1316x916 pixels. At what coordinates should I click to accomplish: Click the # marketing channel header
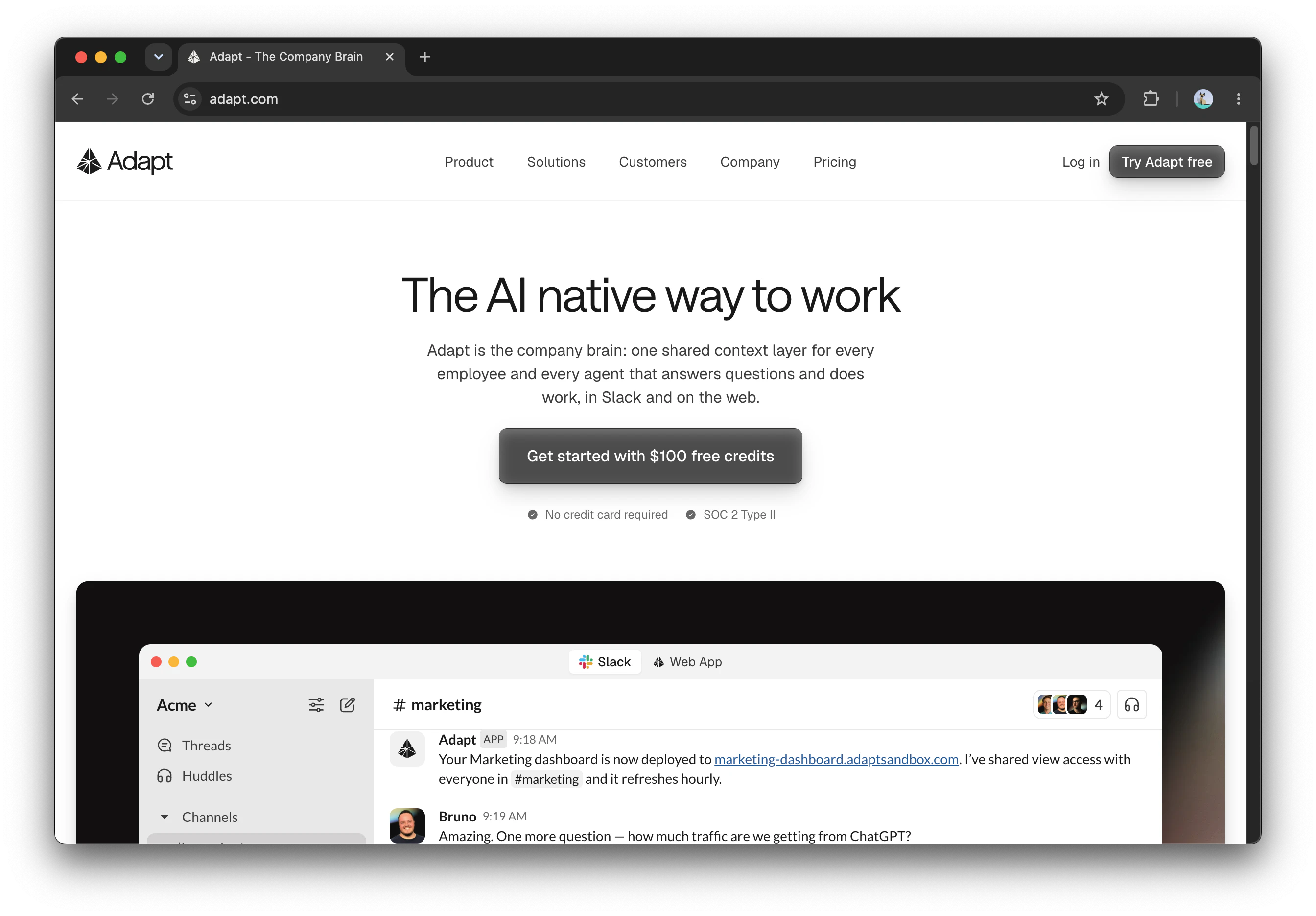point(437,705)
